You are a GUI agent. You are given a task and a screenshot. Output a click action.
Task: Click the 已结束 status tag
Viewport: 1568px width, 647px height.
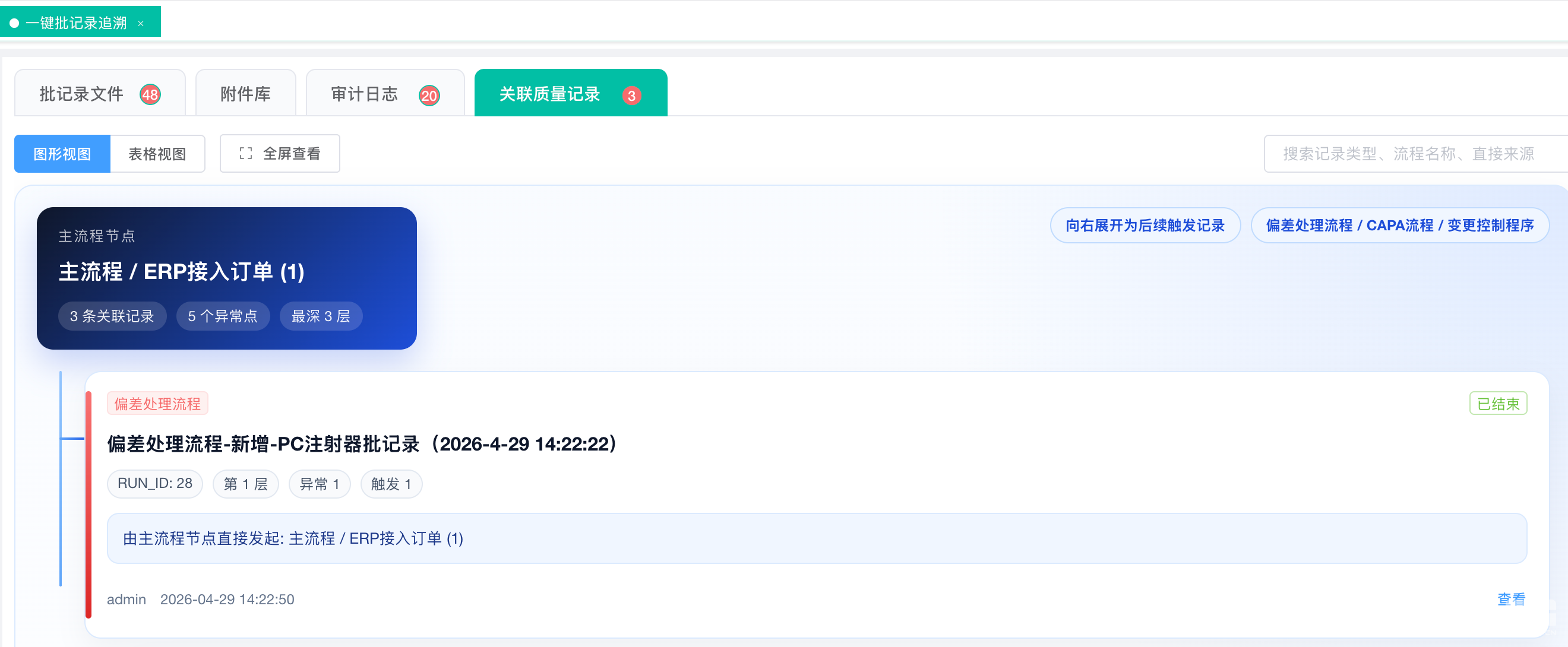pyautogui.click(x=1497, y=404)
